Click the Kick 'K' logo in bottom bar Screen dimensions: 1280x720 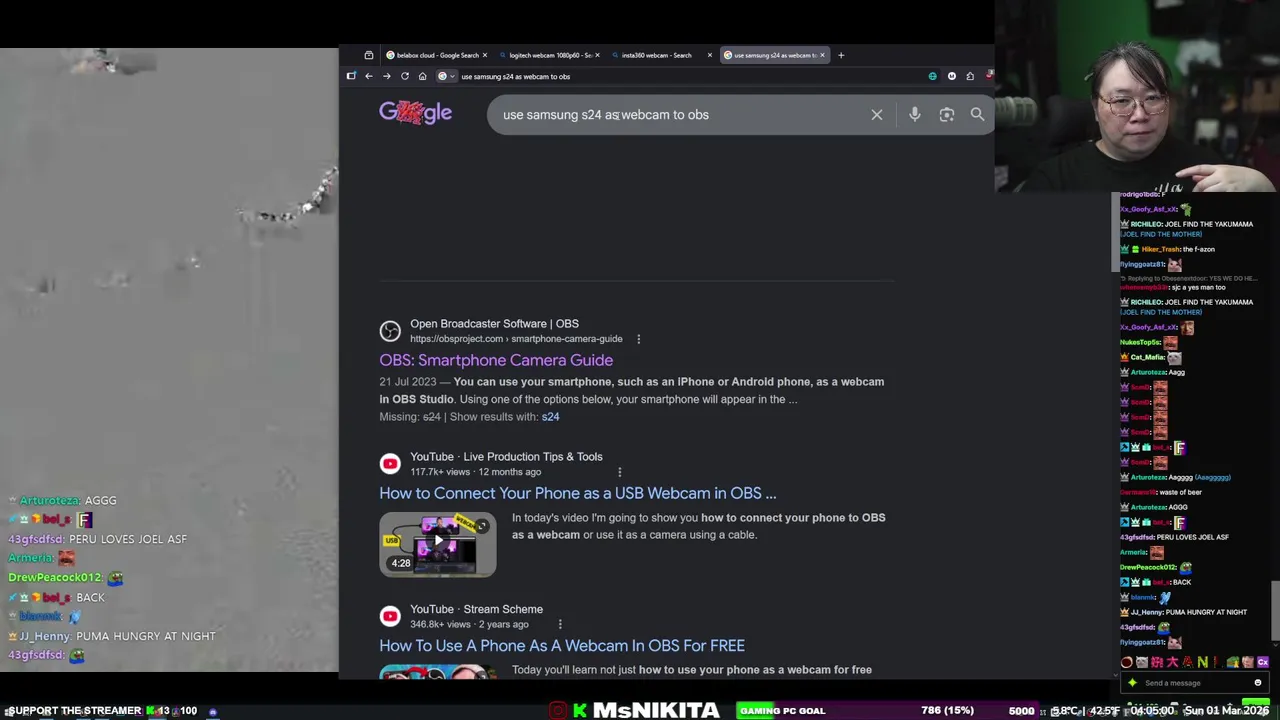point(580,711)
